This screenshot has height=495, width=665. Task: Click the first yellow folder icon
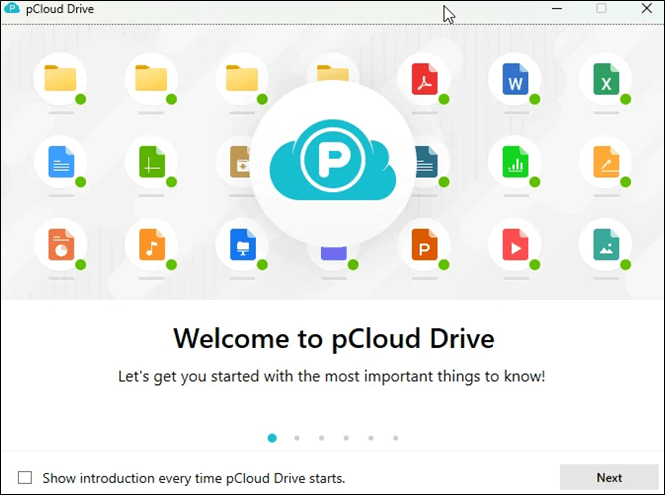(x=60, y=78)
